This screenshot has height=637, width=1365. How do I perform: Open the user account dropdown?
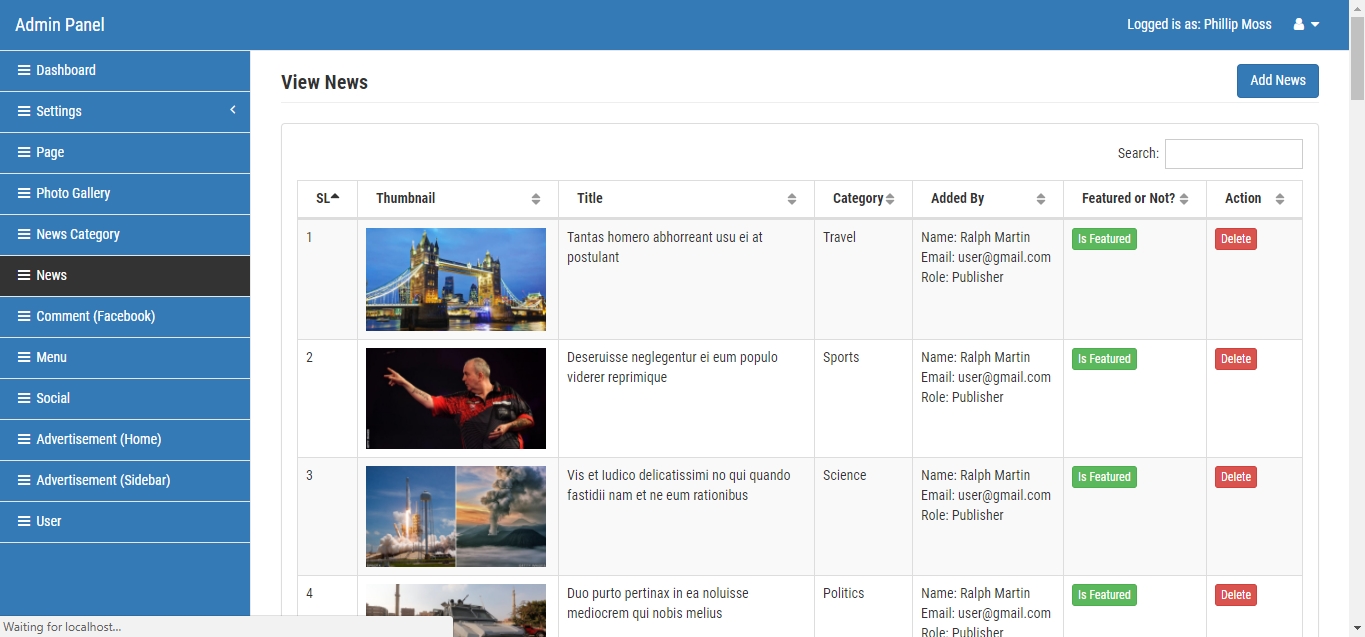[x=1306, y=24]
